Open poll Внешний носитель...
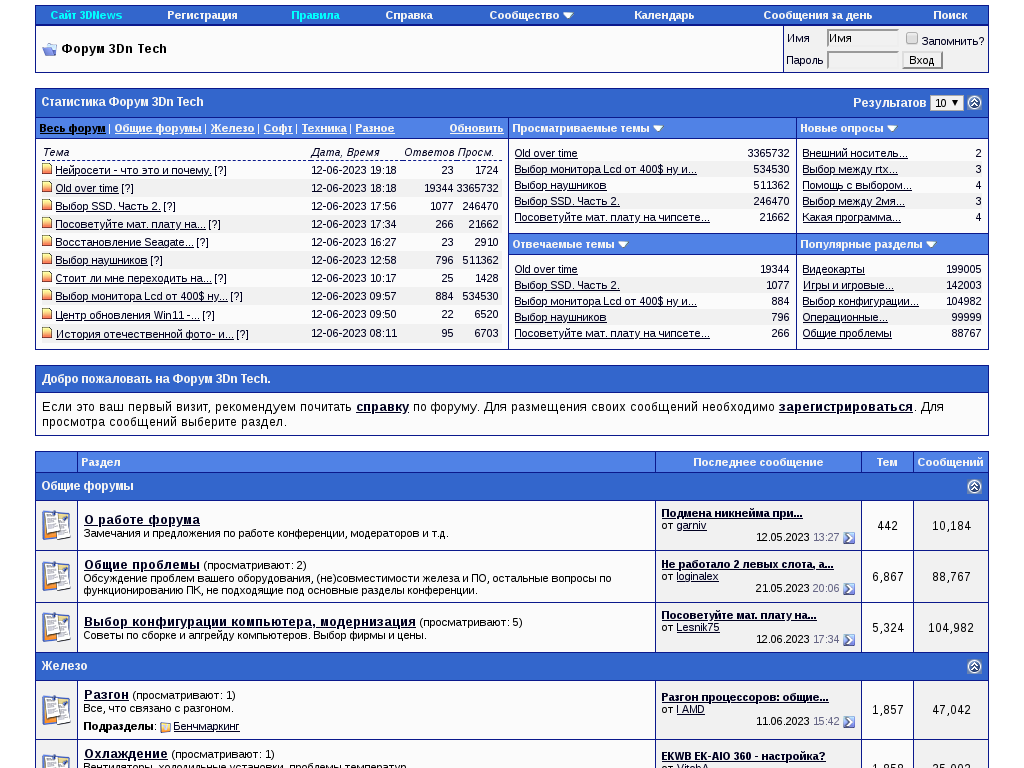This screenshot has width=1024, height=768. point(855,153)
